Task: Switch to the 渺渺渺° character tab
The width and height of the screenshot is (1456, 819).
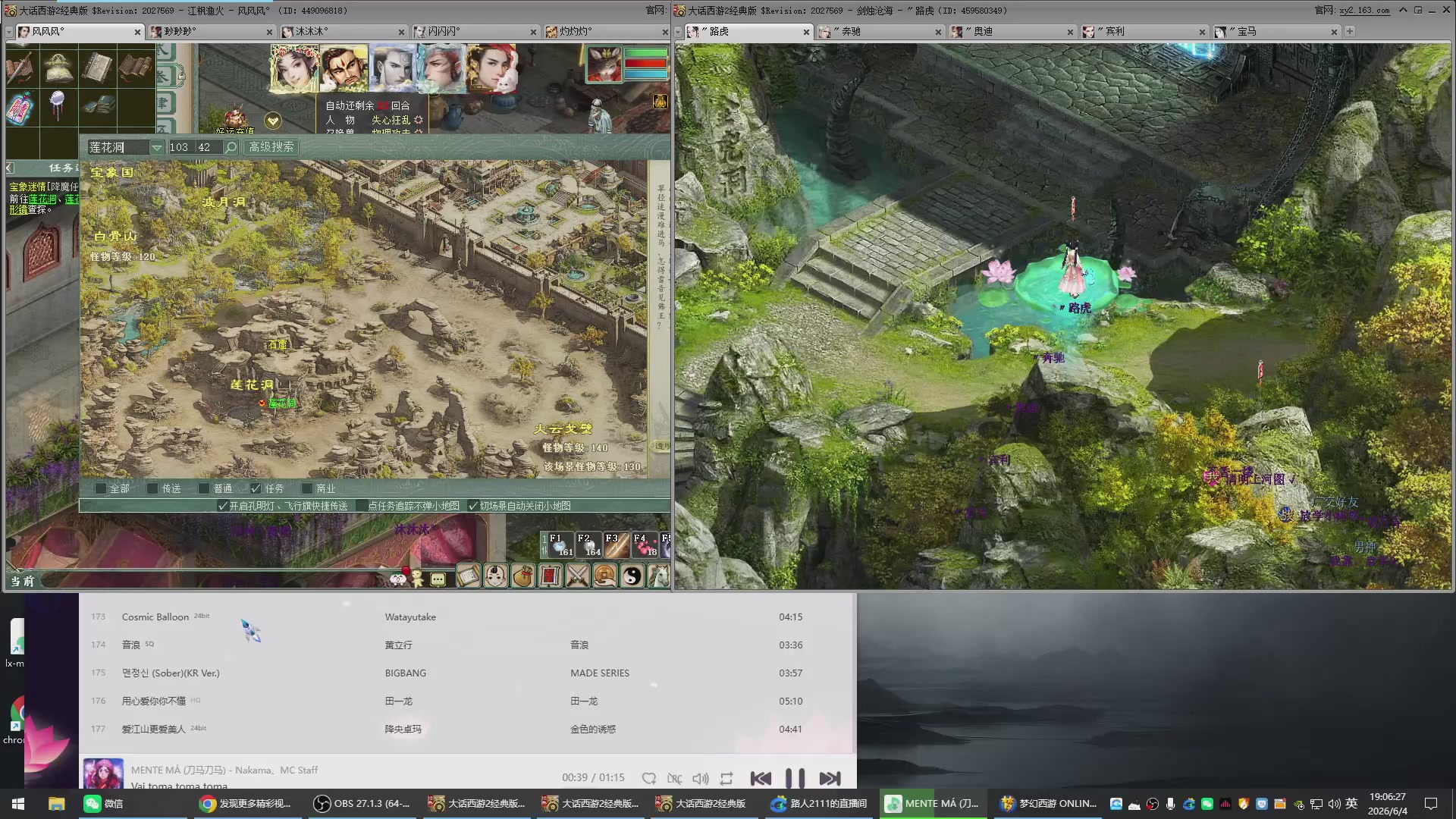Action: [x=212, y=32]
